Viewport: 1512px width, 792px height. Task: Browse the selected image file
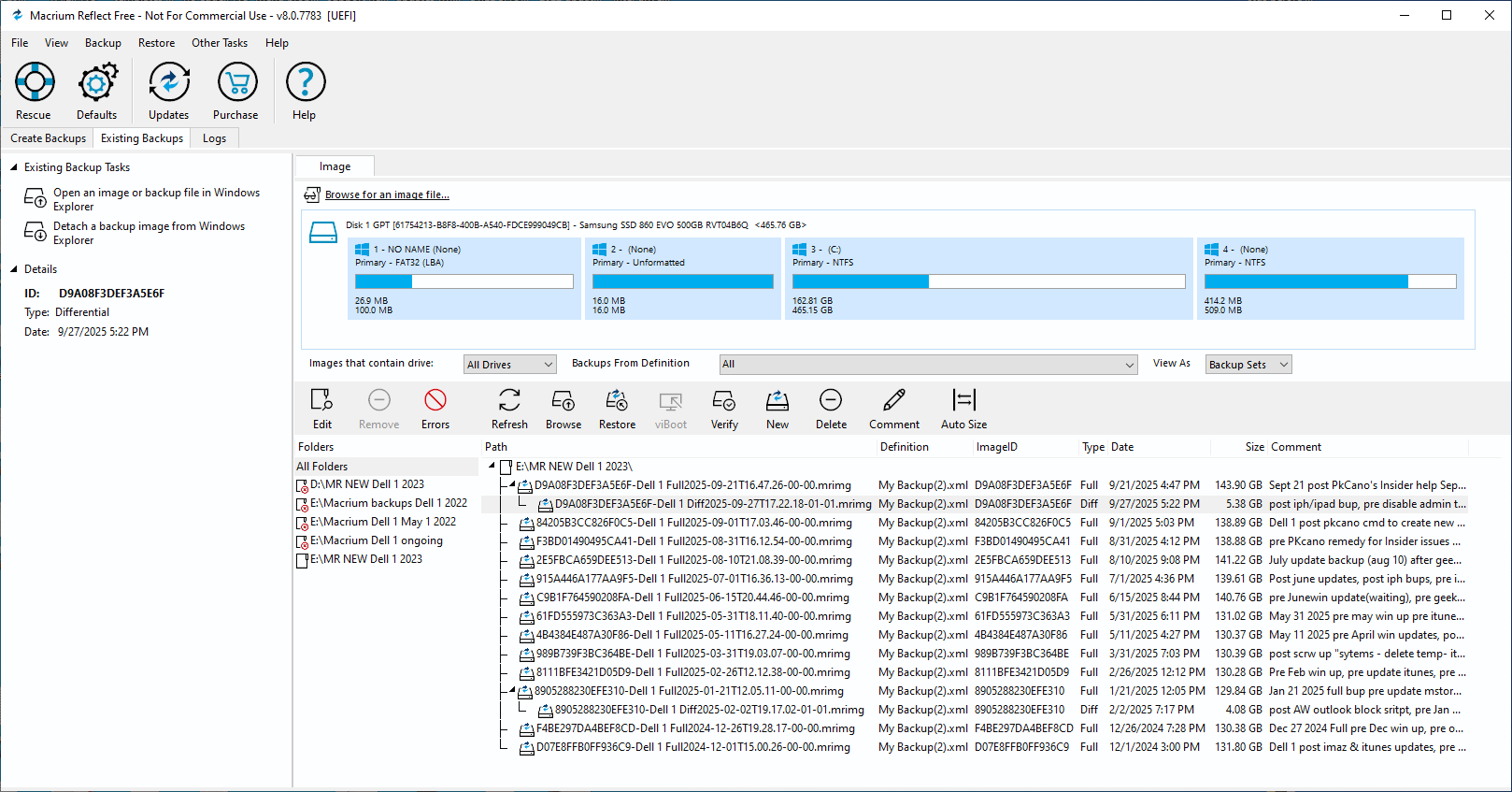pyautogui.click(x=563, y=409)
